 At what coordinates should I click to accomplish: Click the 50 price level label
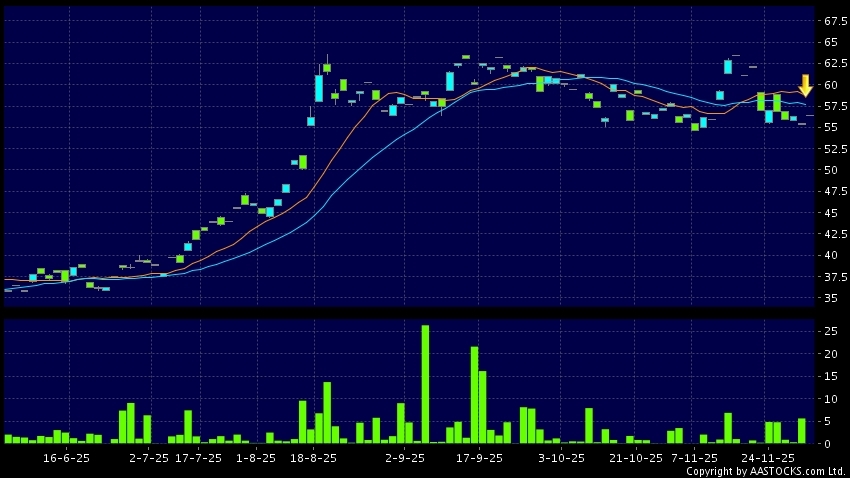pos(830,170)
